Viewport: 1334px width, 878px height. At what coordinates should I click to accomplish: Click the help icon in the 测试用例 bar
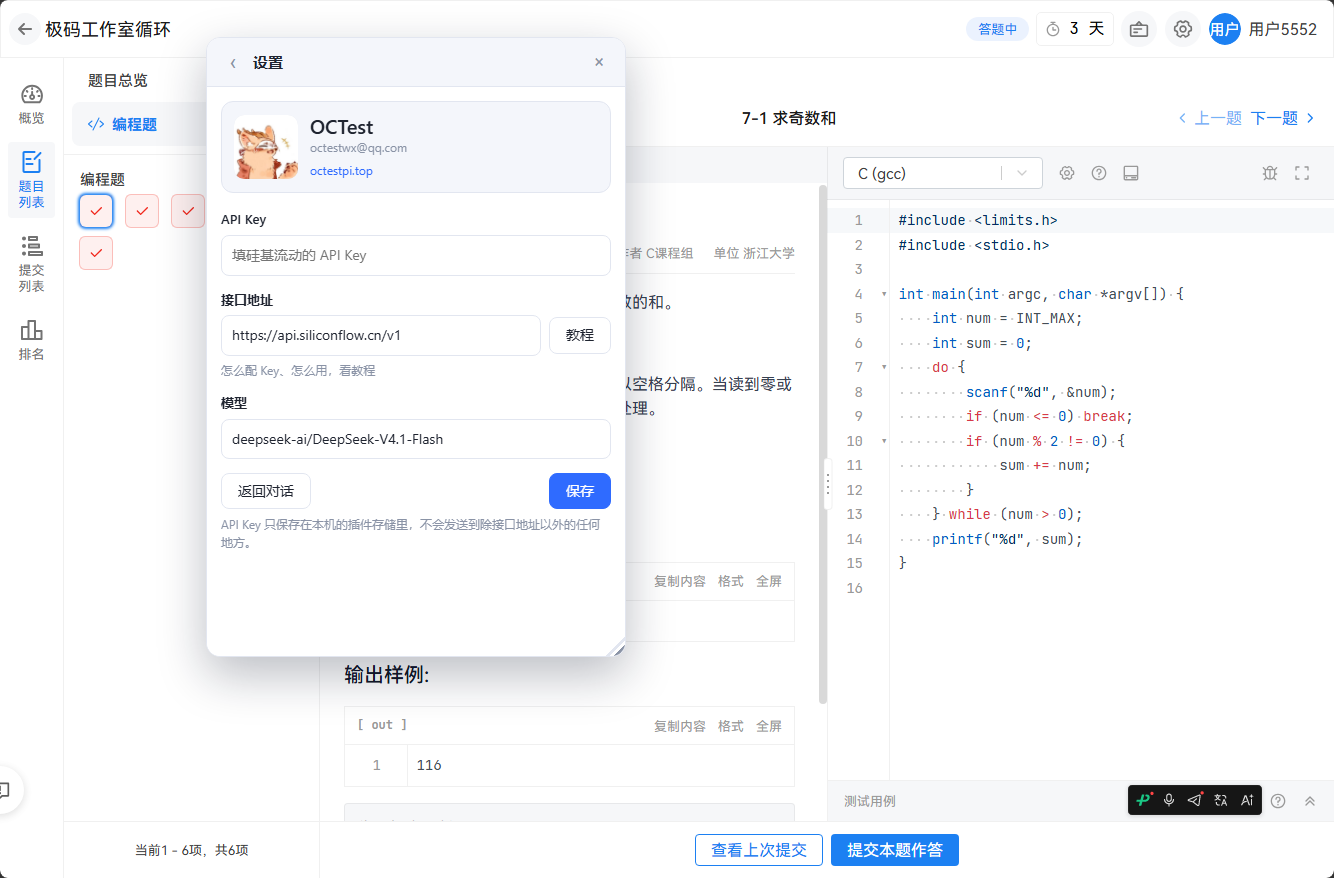click(x=1278, y=801)
